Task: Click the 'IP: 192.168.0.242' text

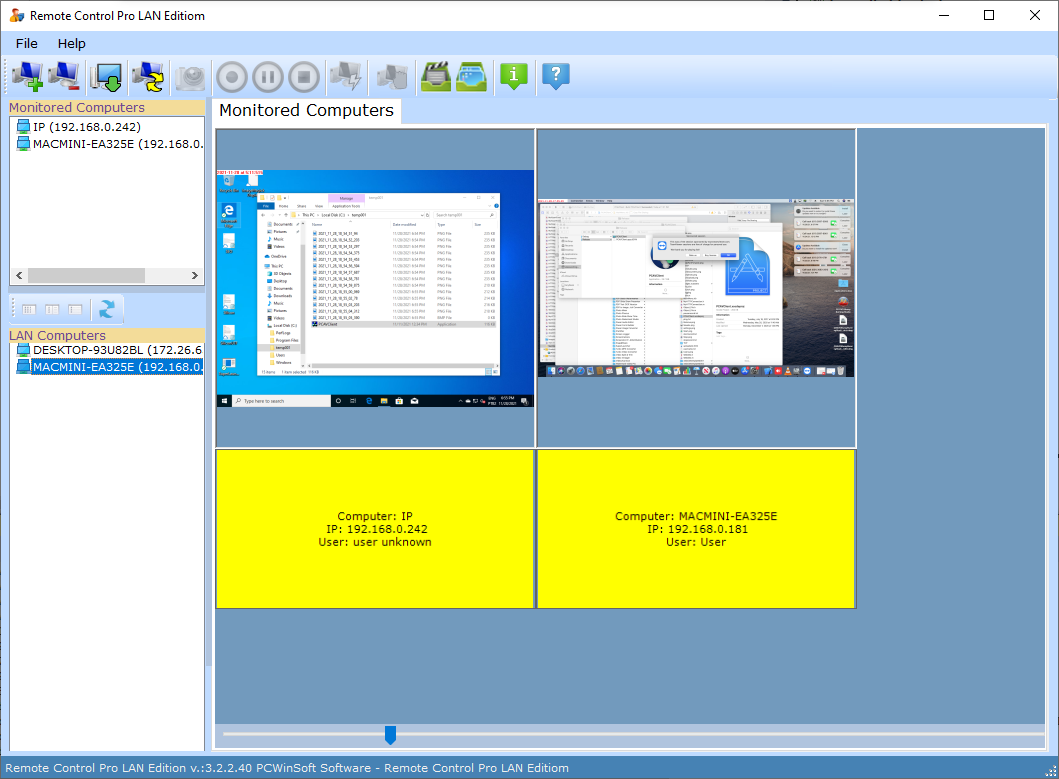Action: point(376,529)
